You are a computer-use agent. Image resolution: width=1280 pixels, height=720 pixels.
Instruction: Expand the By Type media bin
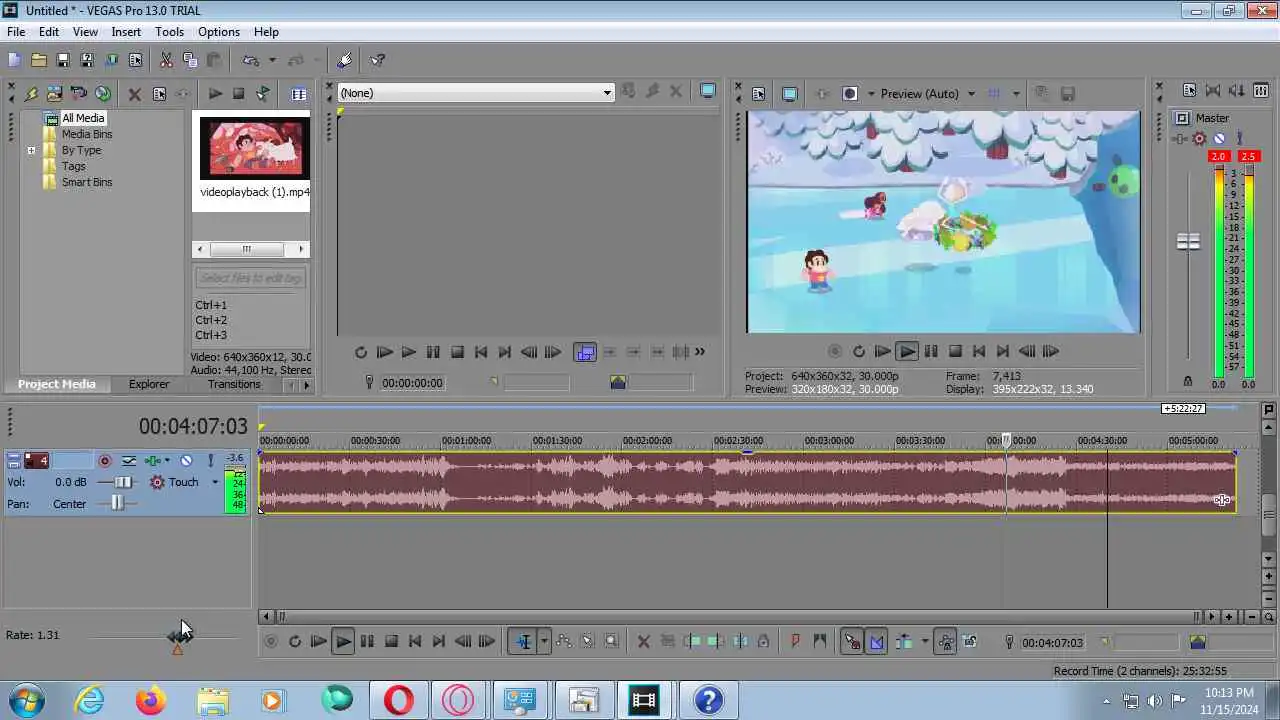pyautogui.click(x=31, y=150)
